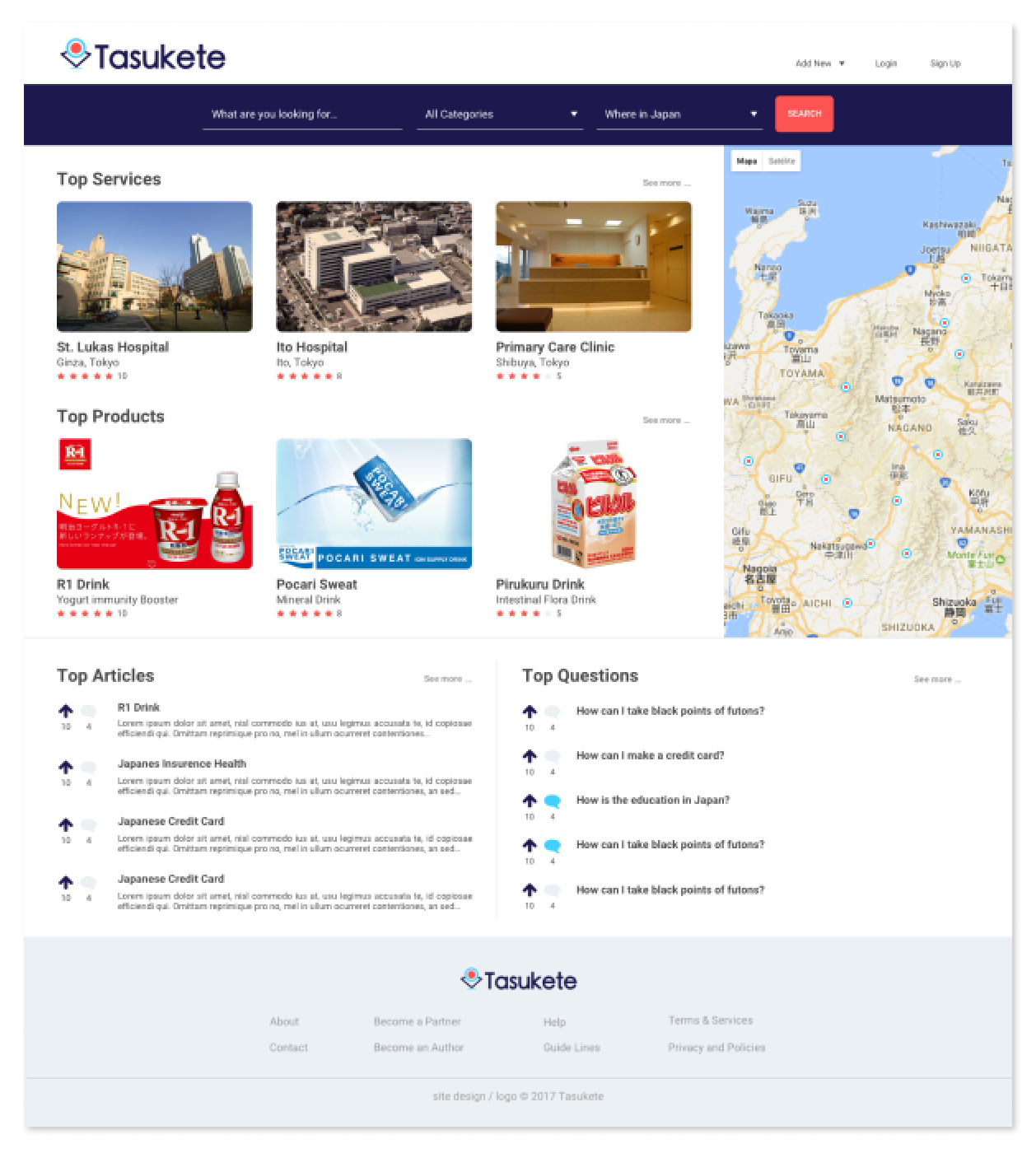Open the Add New dropdown
The width and height of the screenshot is (1036, 1158).
819,63
